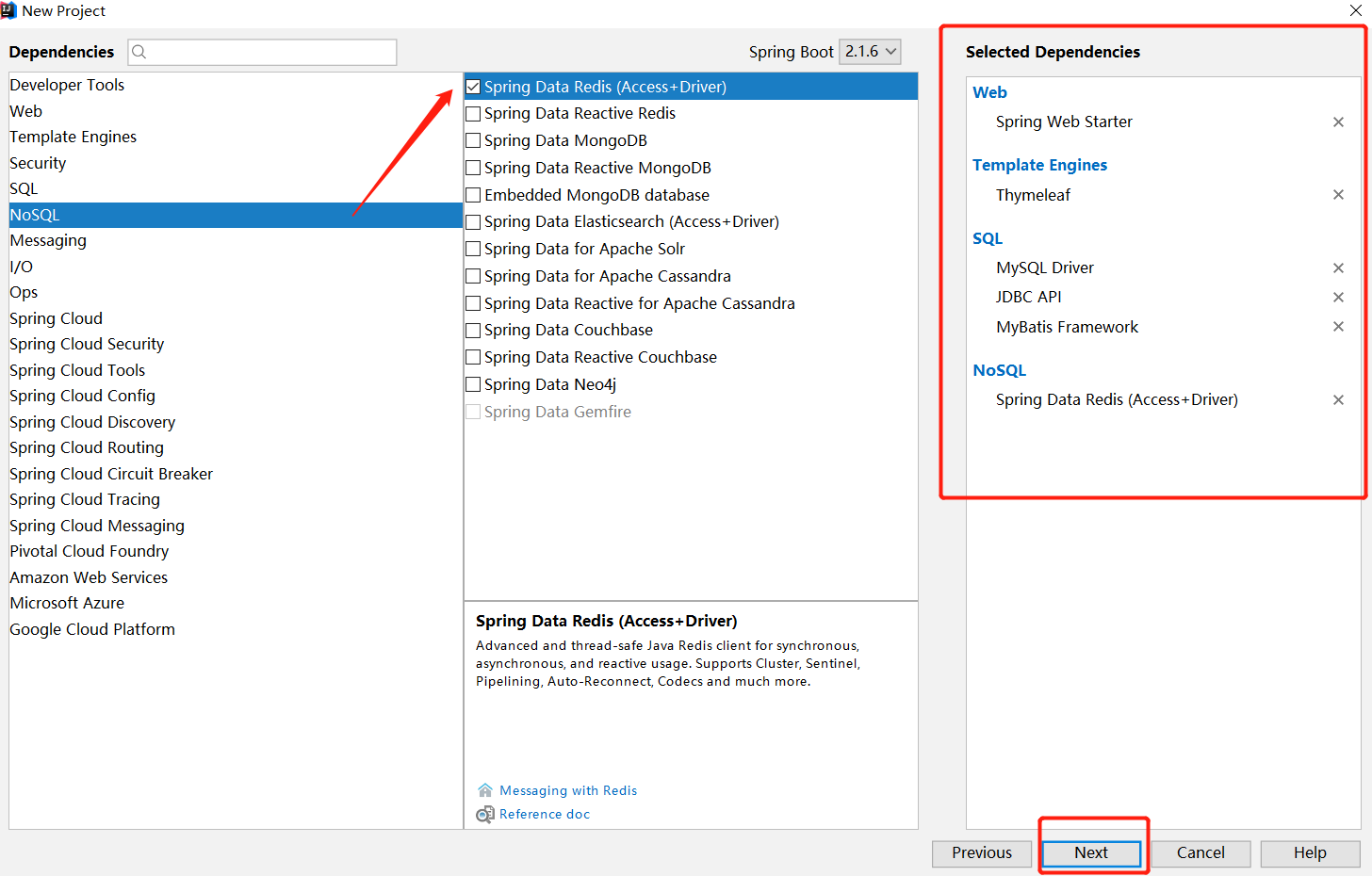
Task: Focus the dependencies search field
Action: [263, 52]
